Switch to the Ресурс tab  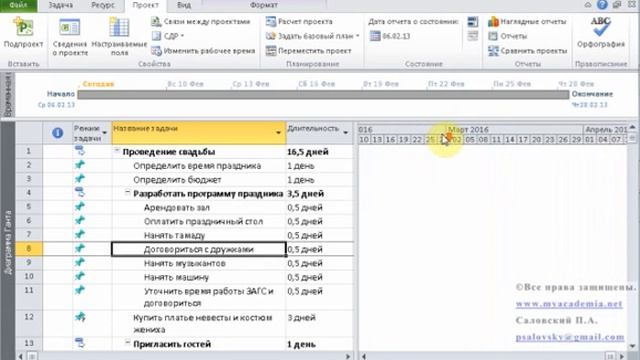[103, 5]
